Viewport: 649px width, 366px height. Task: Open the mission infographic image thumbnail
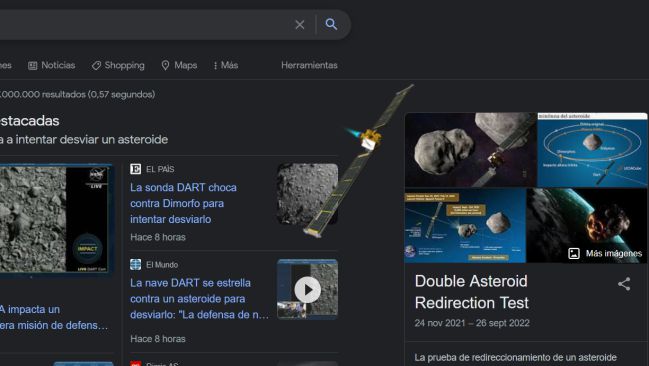(465, 226)
